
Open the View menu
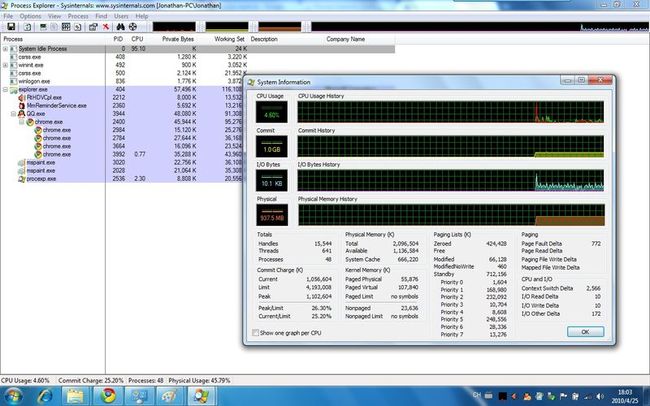pos(54,16)
